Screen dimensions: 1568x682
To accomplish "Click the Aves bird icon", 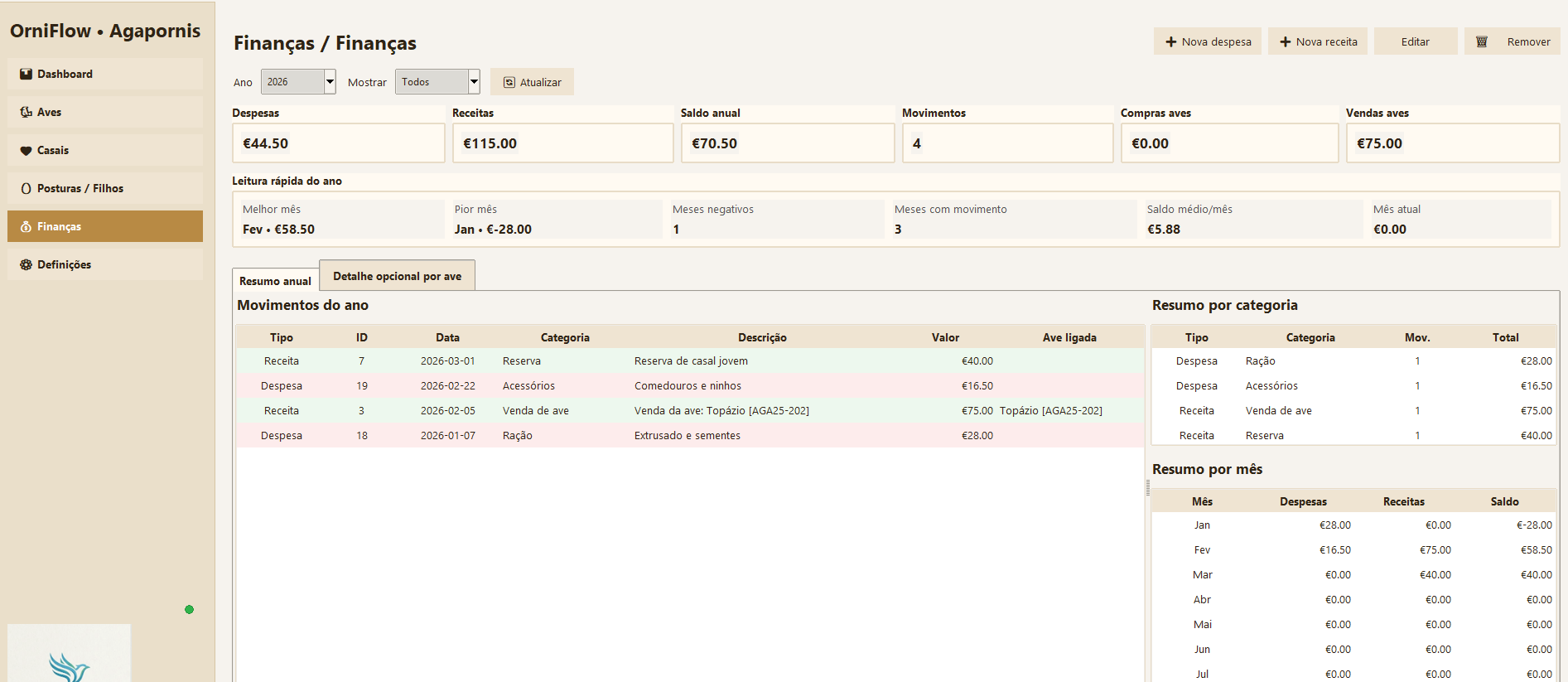I will click(x=26, y=112).
